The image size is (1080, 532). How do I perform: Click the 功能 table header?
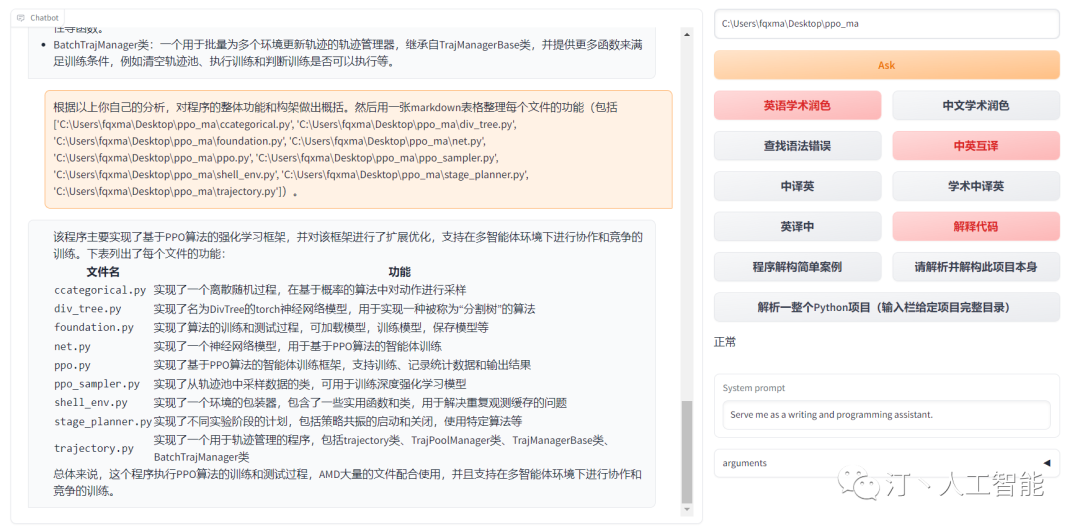[x=399, y=272]
